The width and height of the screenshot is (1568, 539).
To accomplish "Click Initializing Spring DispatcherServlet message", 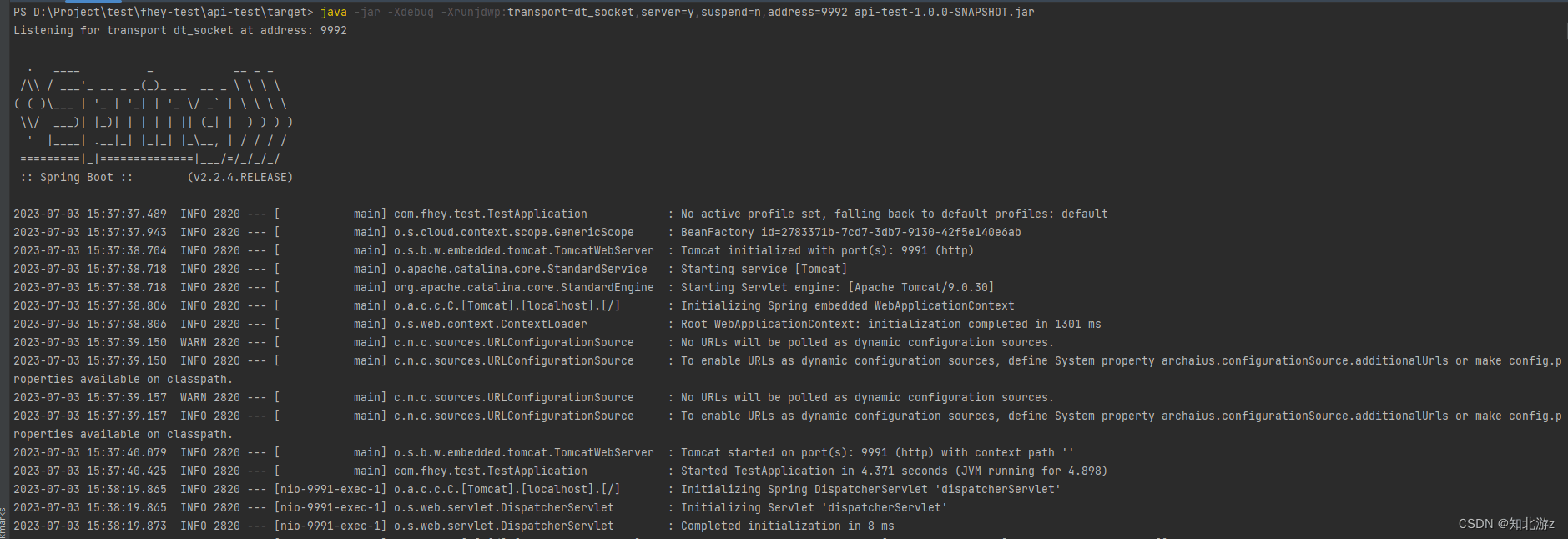I will coord(871,489).
